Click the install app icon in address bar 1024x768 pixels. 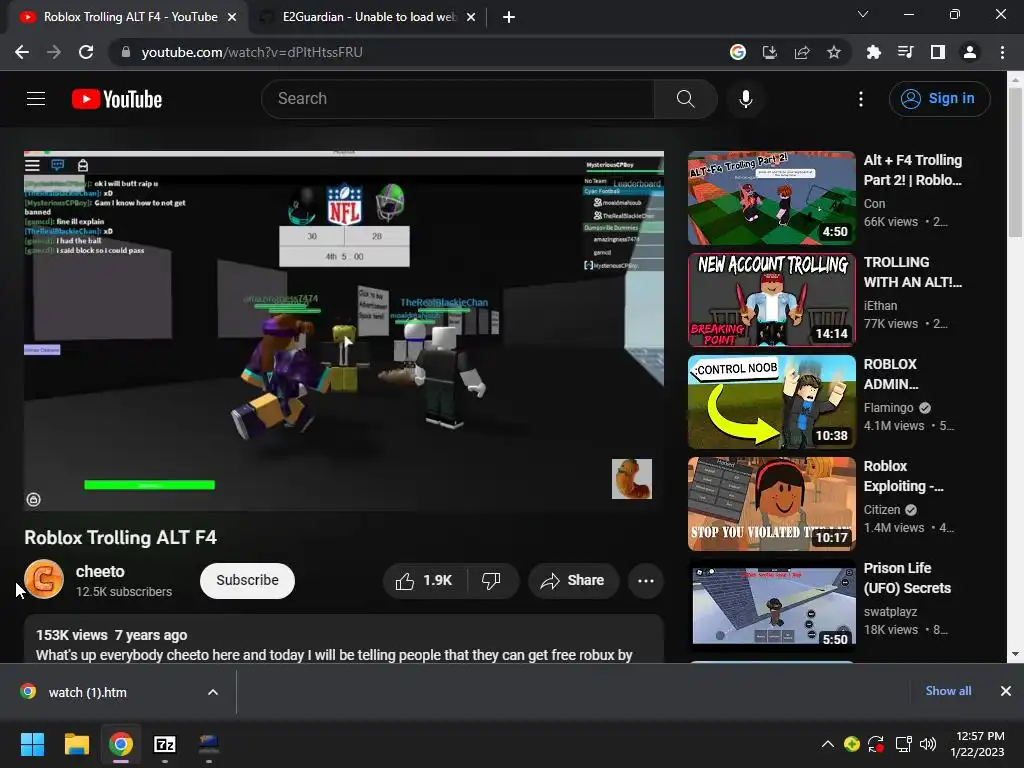tap(770, 52)
